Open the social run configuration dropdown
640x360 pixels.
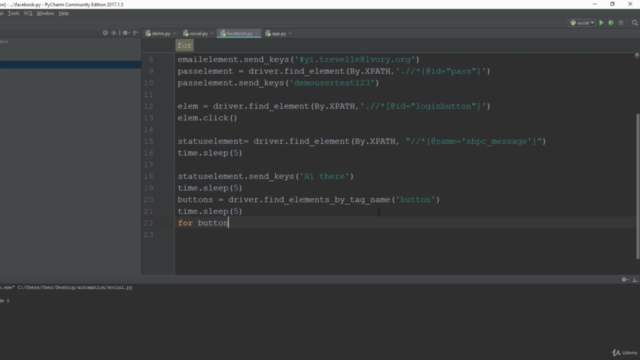(x=582, y=23)
